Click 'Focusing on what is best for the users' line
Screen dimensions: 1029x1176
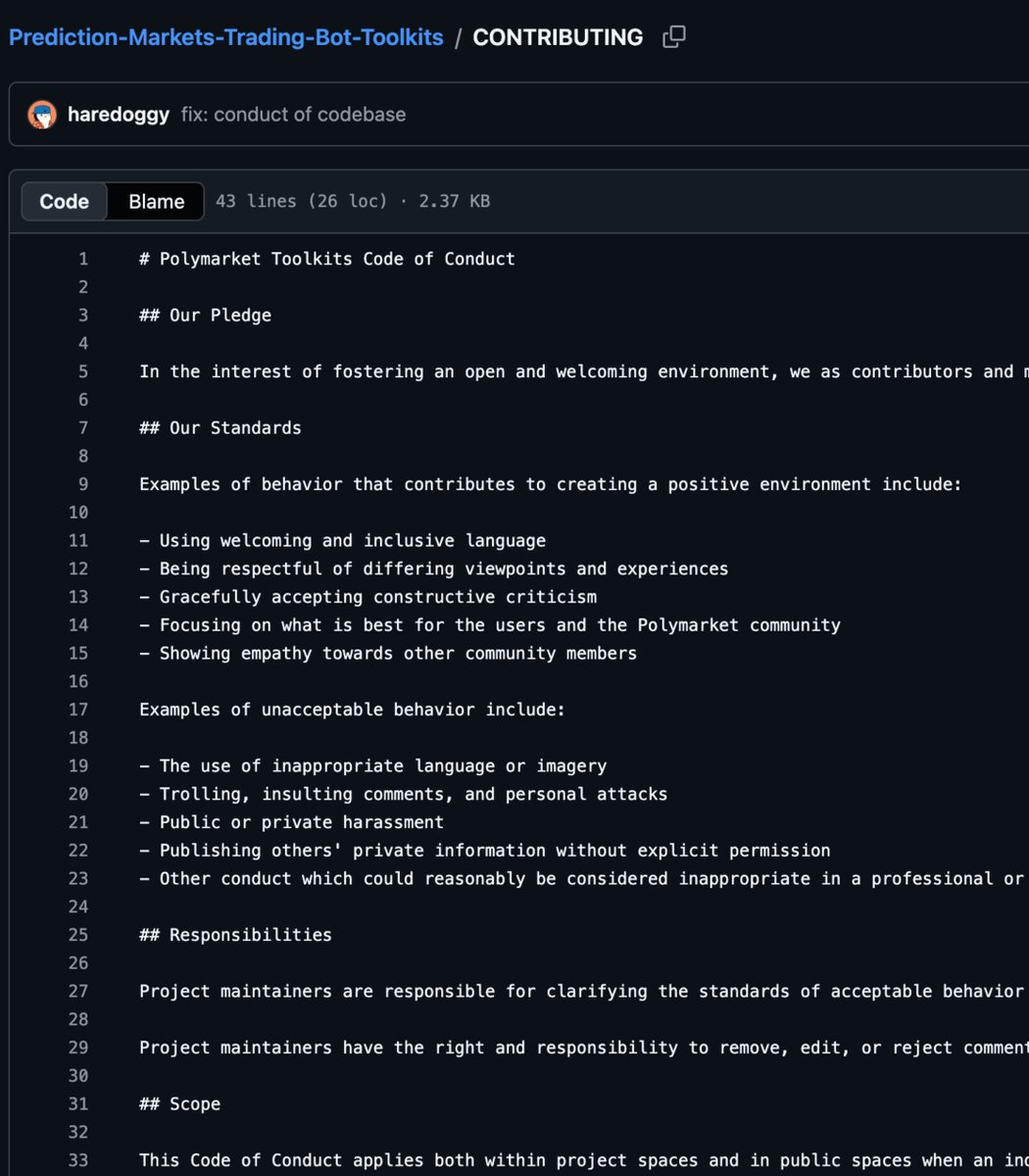490,625
